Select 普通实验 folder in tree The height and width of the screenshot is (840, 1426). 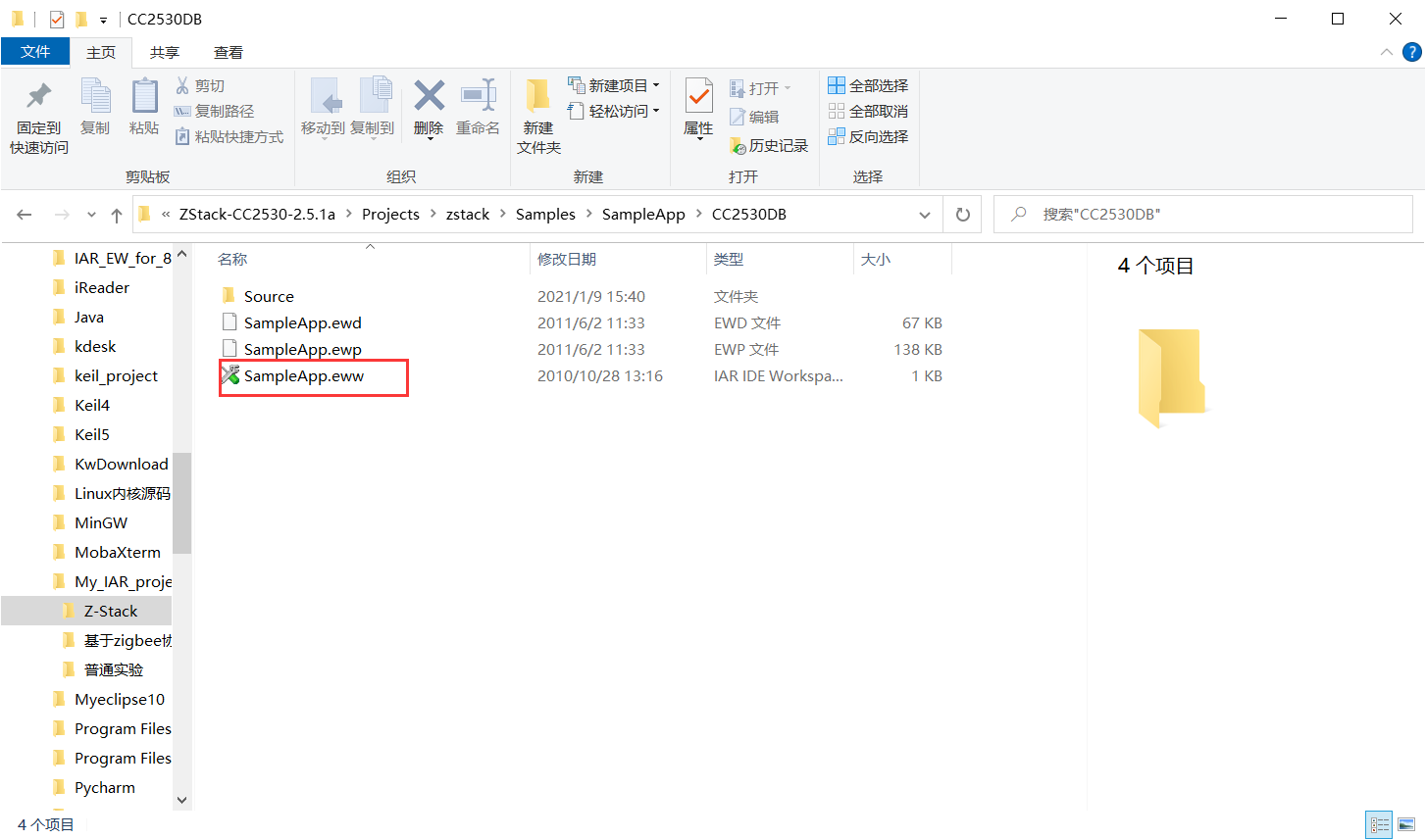114,669
